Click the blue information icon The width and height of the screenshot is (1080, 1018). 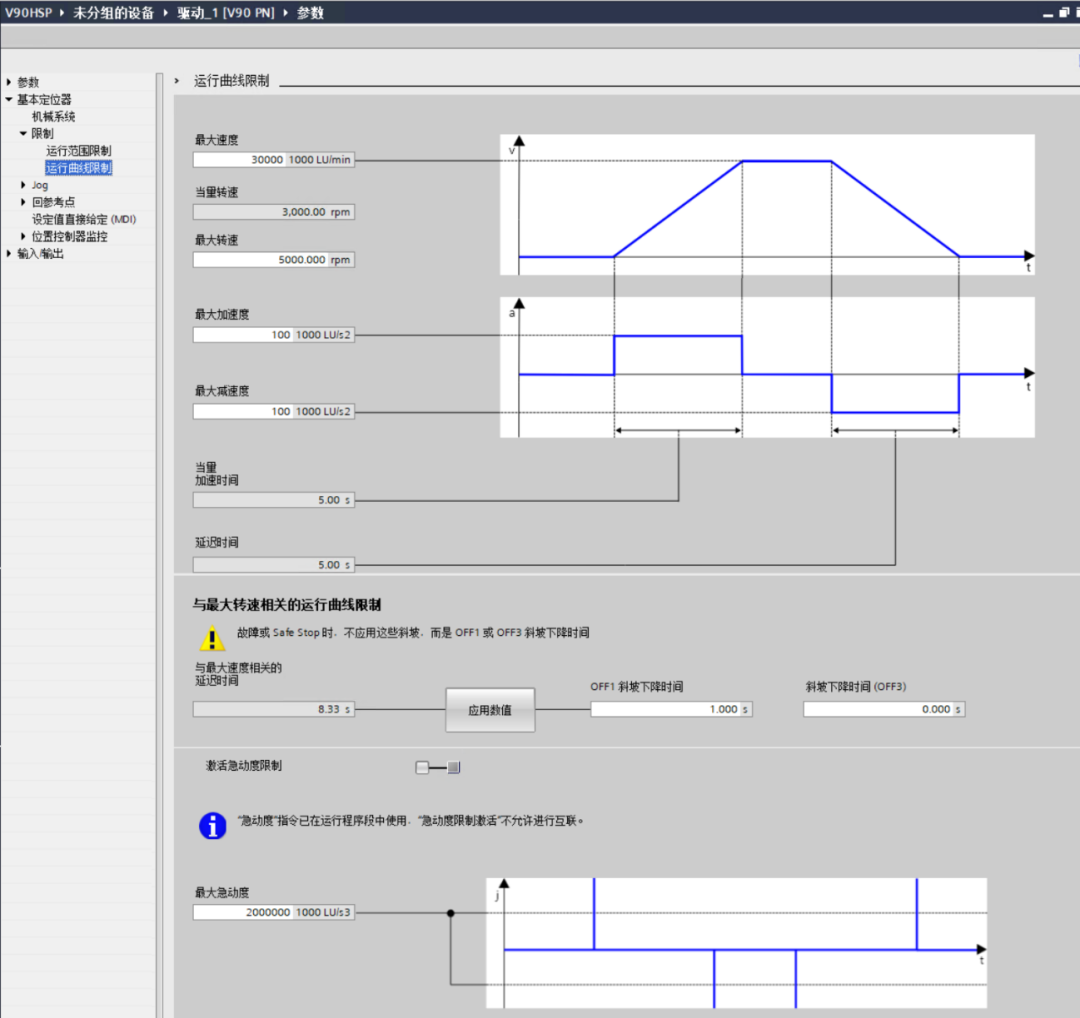click(x=213, y=826)
